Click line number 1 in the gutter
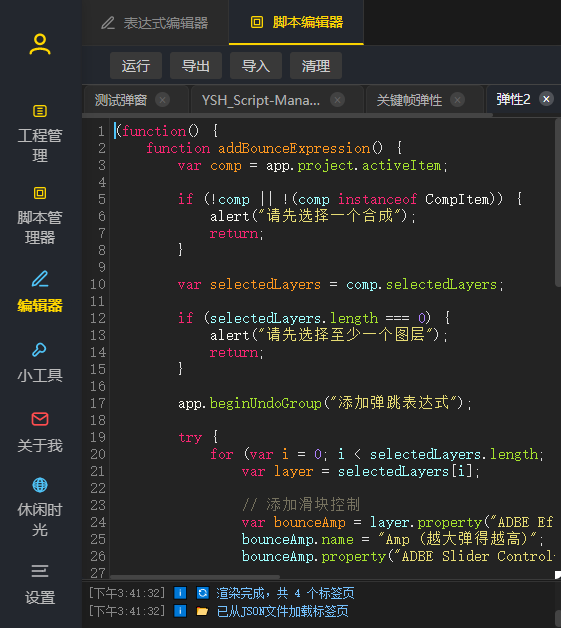 [x=101, y=131]
